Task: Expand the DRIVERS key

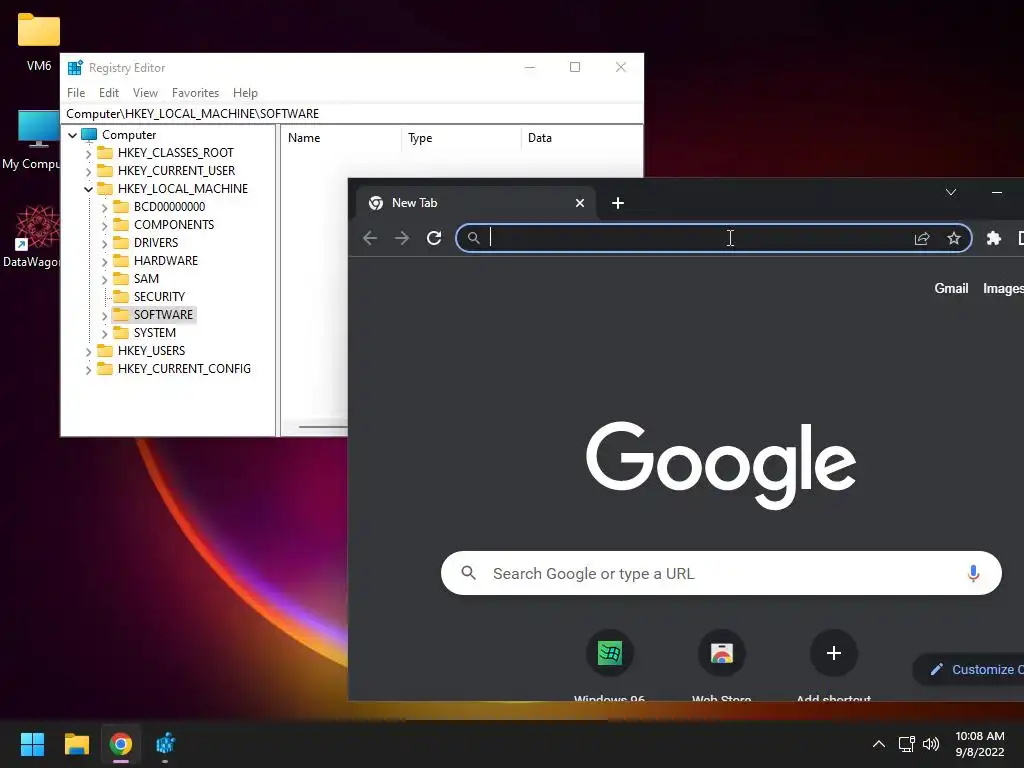Action: [x=104, y=243]
